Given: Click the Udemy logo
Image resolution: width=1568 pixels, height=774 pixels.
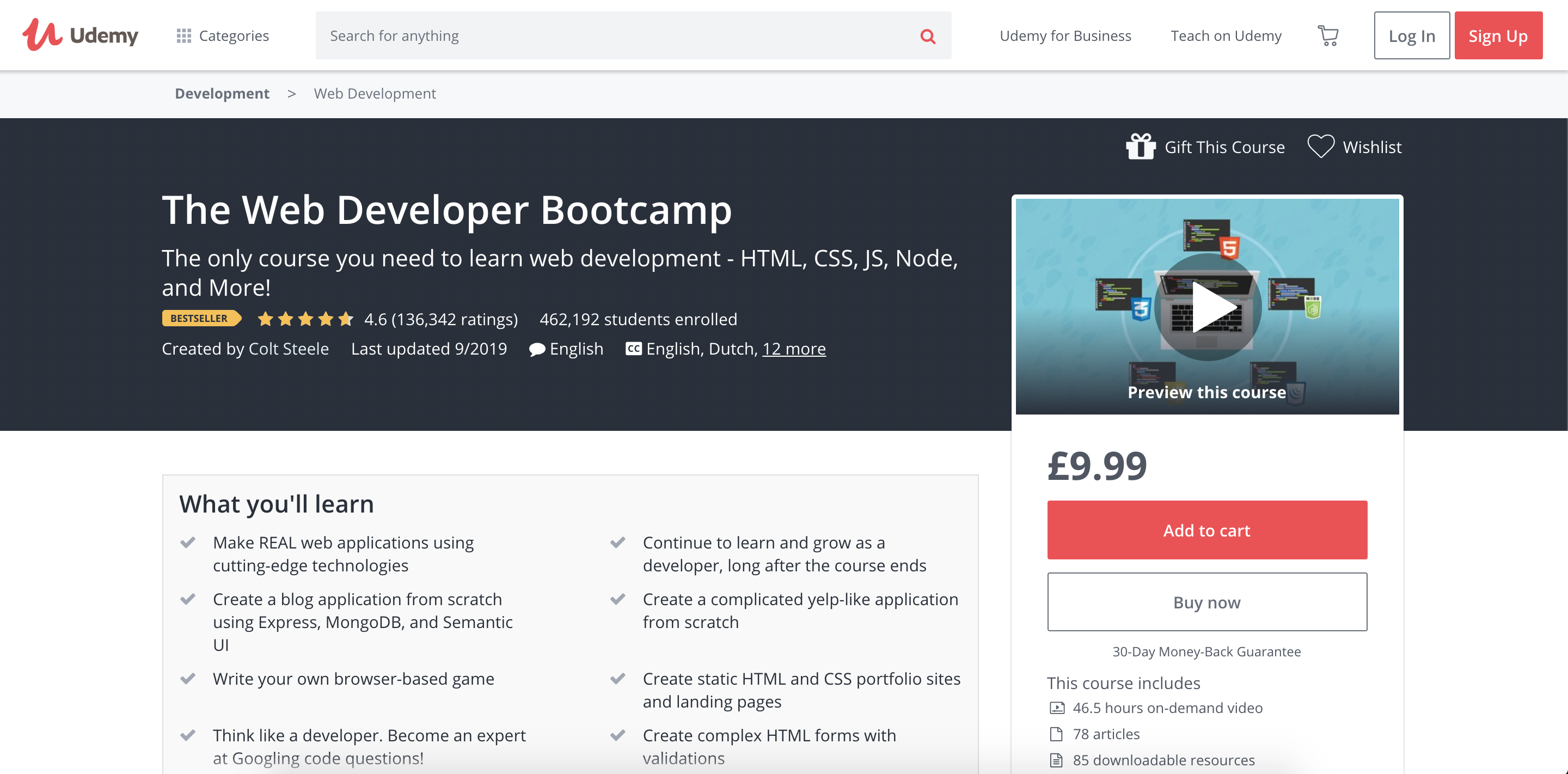Looking at the screenshot, I should point(79,35).
